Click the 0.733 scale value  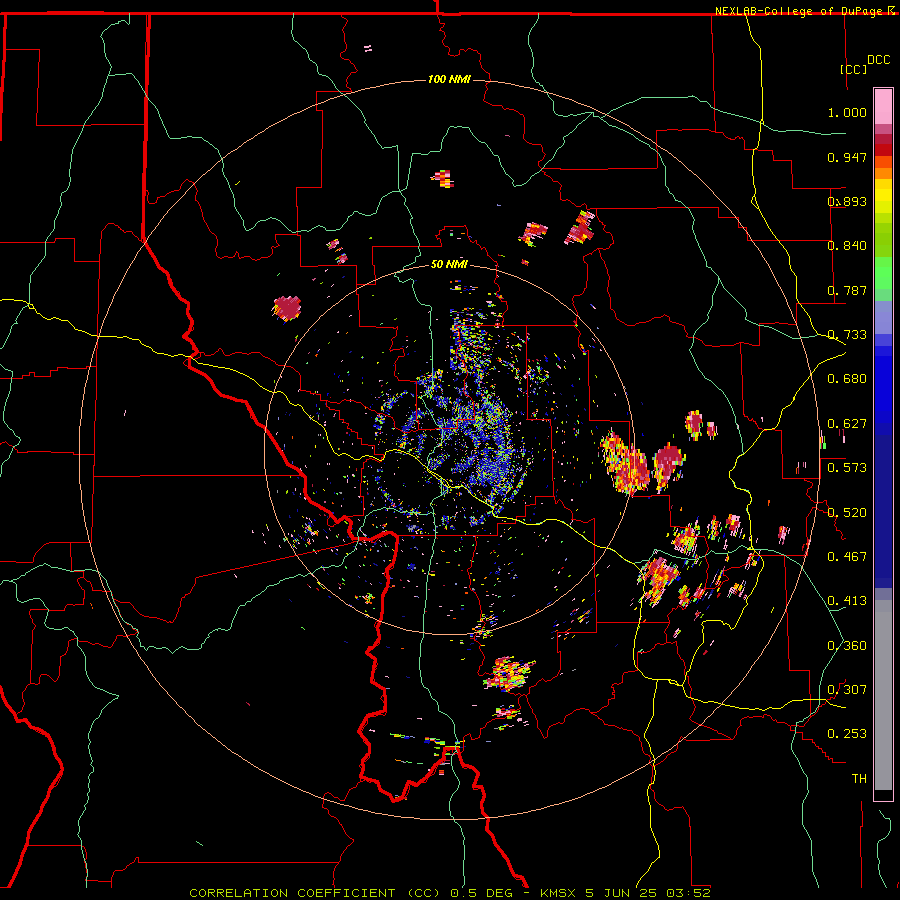coord(847,335)
